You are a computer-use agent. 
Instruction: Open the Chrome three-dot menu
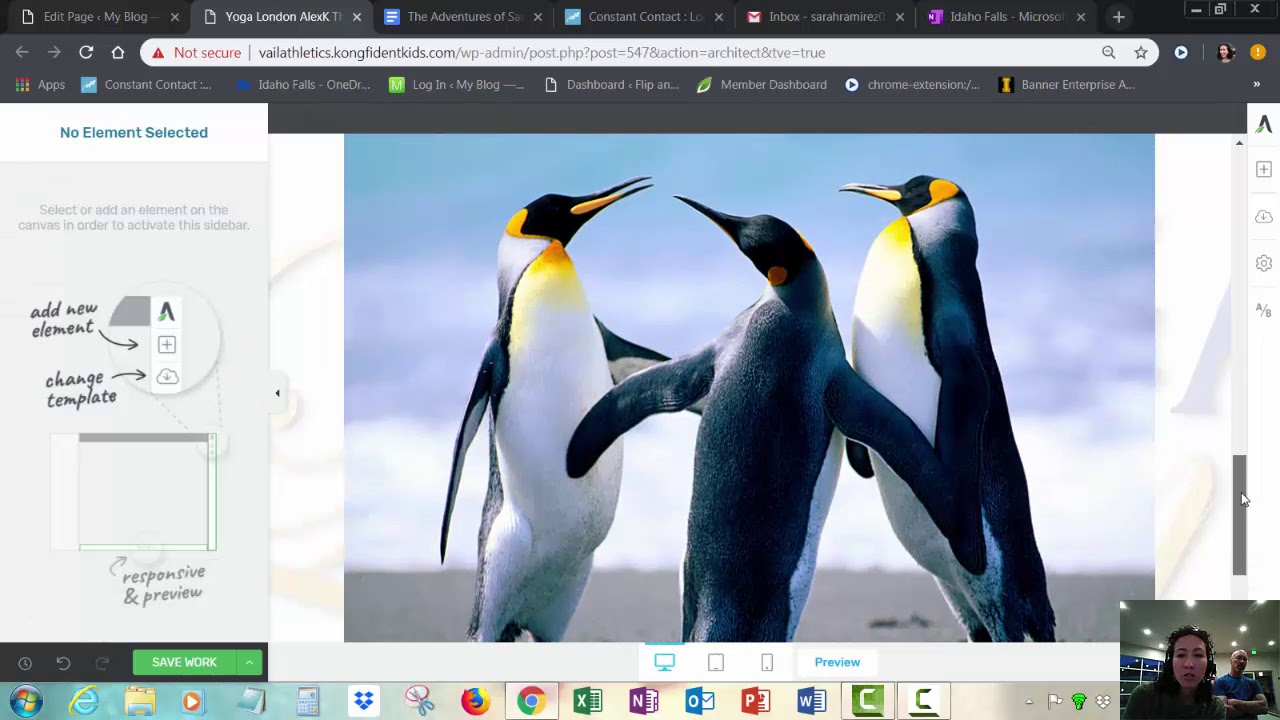point(1260,52)
